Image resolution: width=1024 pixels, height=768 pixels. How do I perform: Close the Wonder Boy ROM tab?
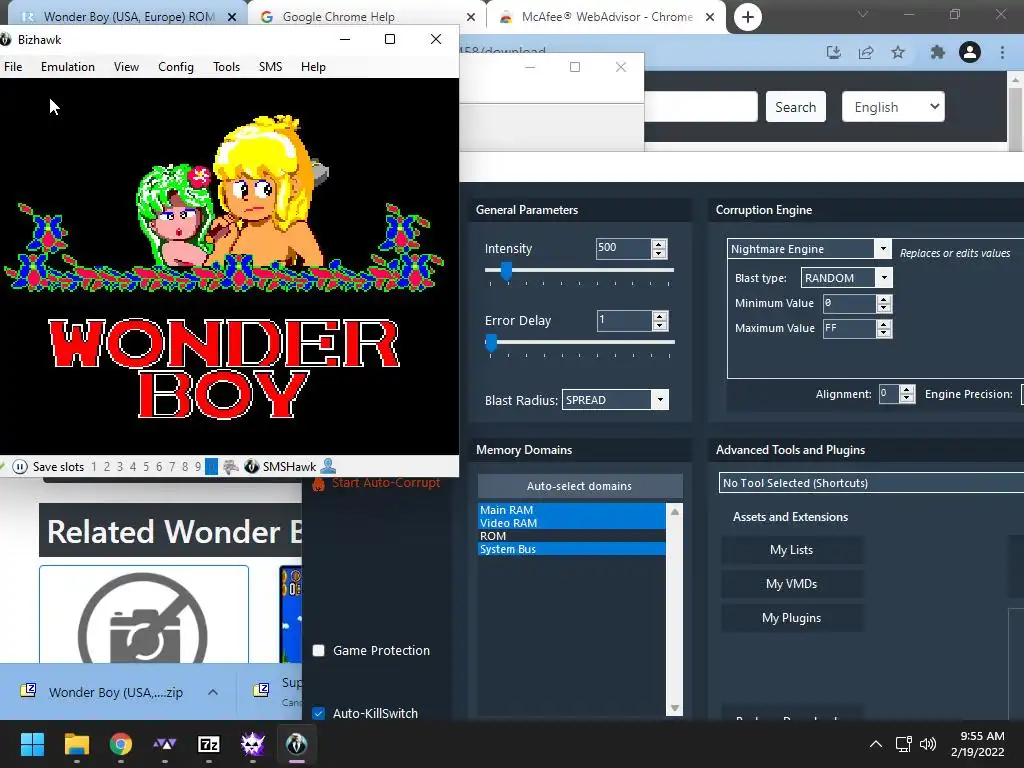click(232, 17)
